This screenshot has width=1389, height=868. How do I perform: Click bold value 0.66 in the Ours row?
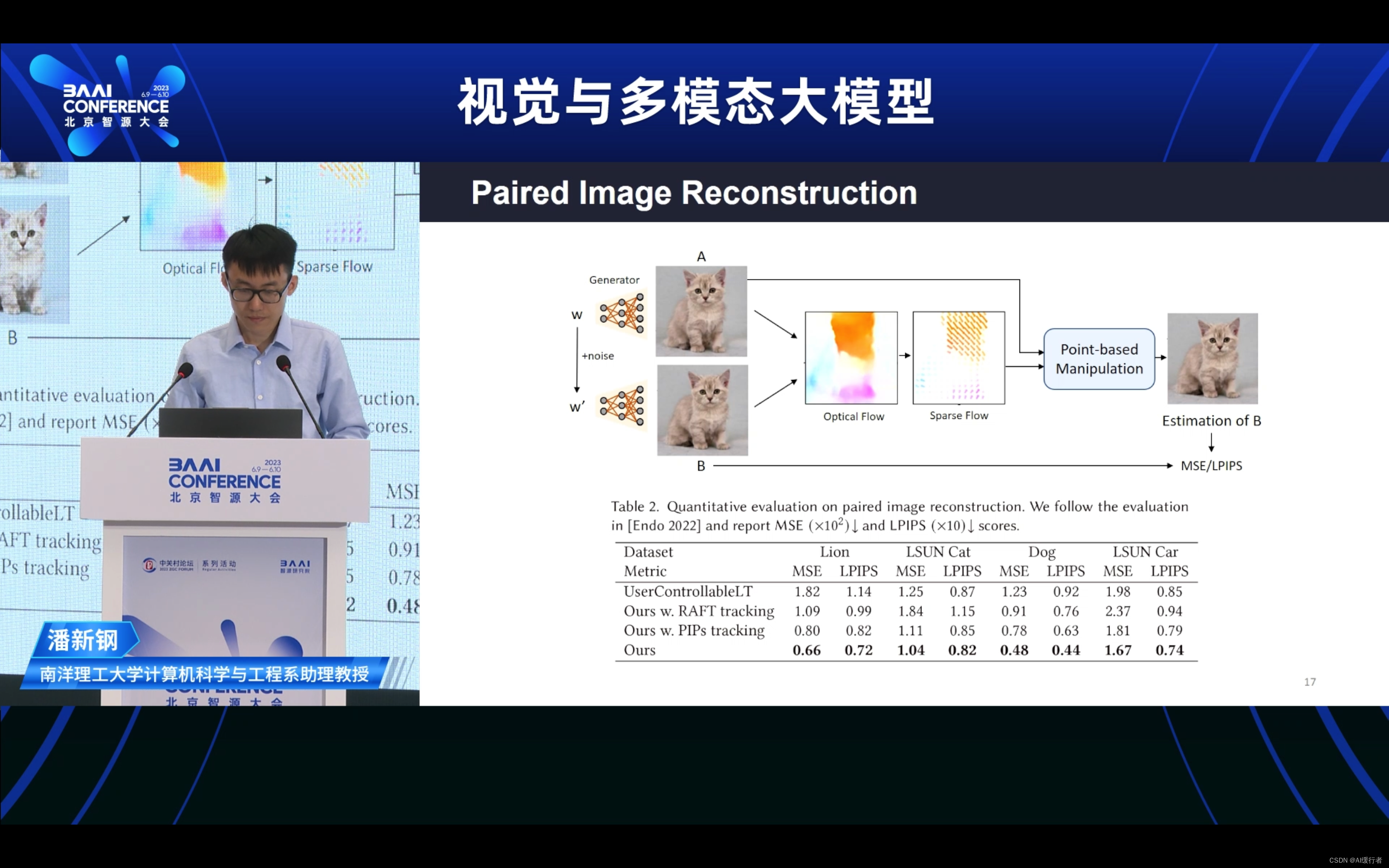point(807,651)
